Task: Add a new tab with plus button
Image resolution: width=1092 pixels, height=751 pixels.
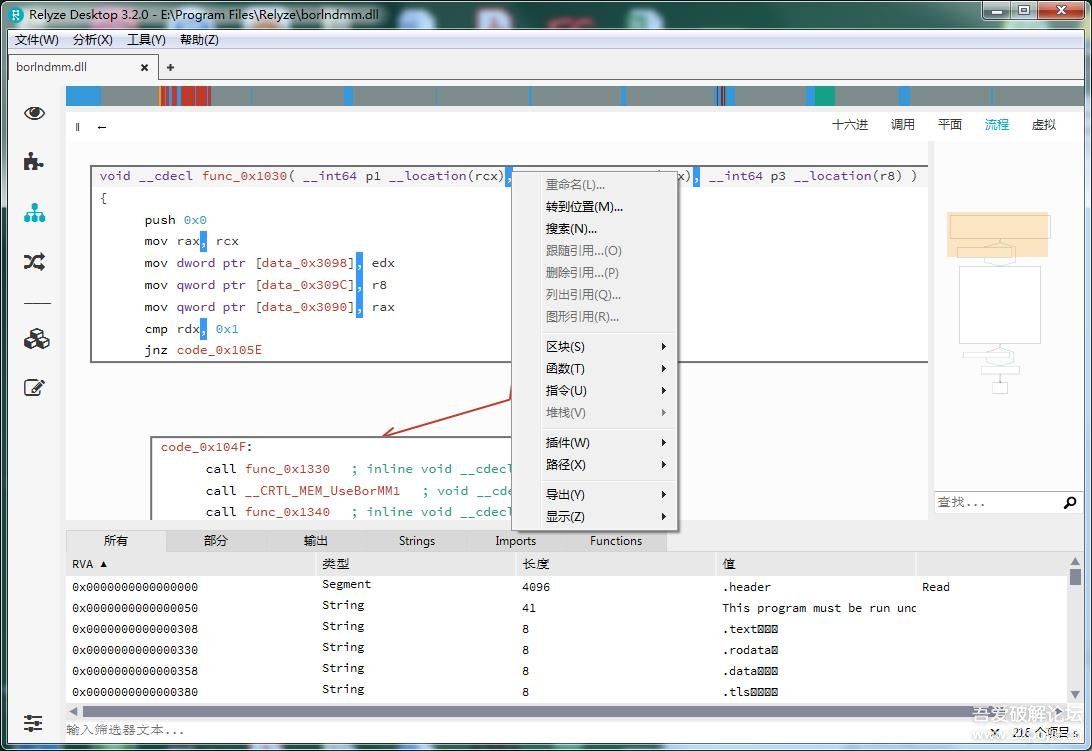Action: 170,68
